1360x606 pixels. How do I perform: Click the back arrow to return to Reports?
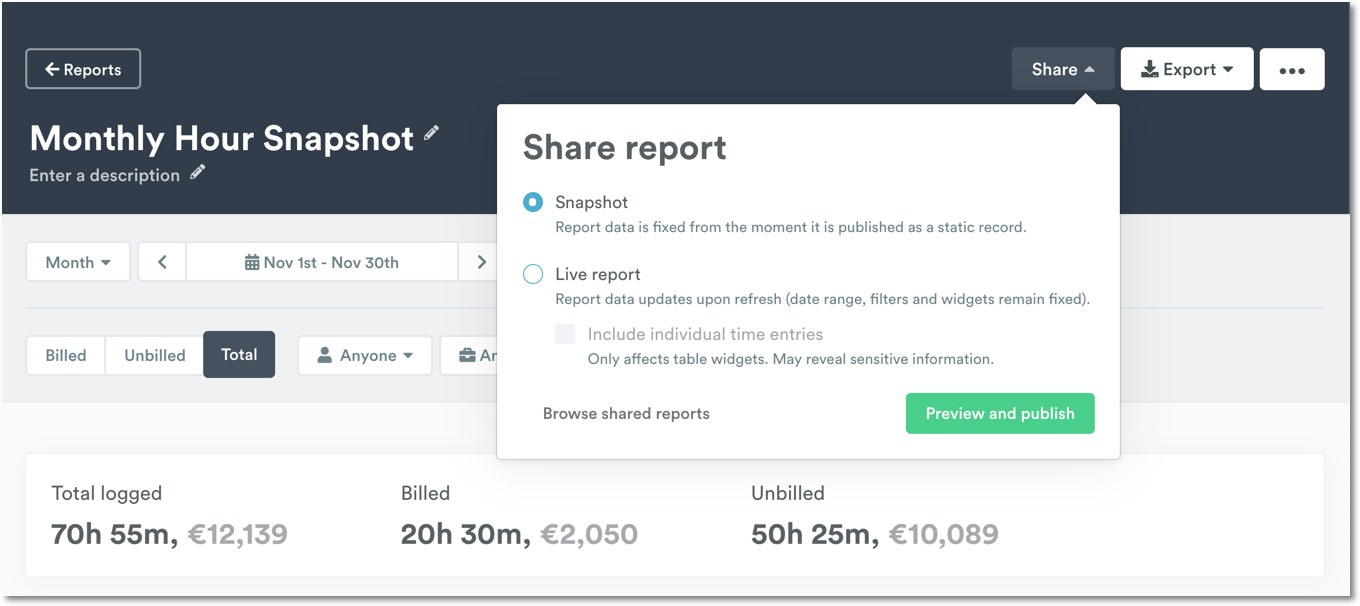53,68
